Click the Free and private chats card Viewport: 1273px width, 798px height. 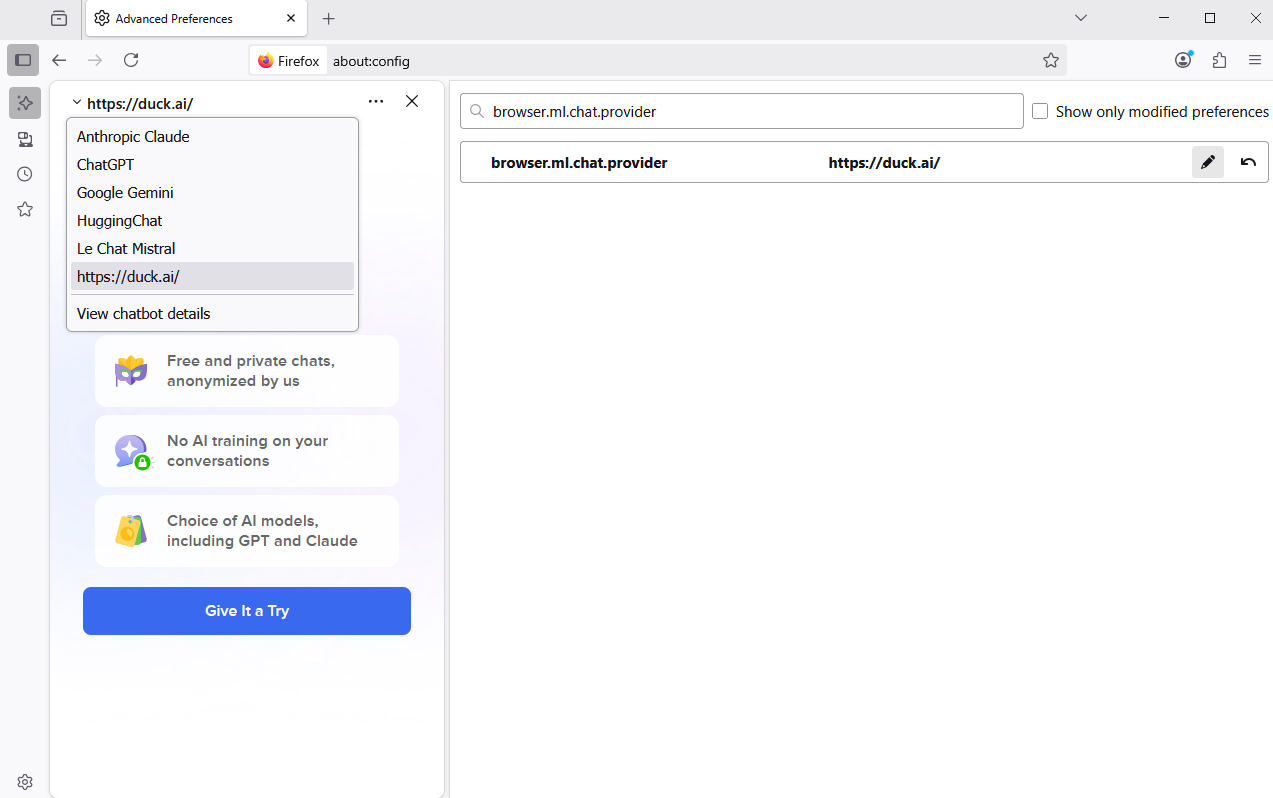247,371
